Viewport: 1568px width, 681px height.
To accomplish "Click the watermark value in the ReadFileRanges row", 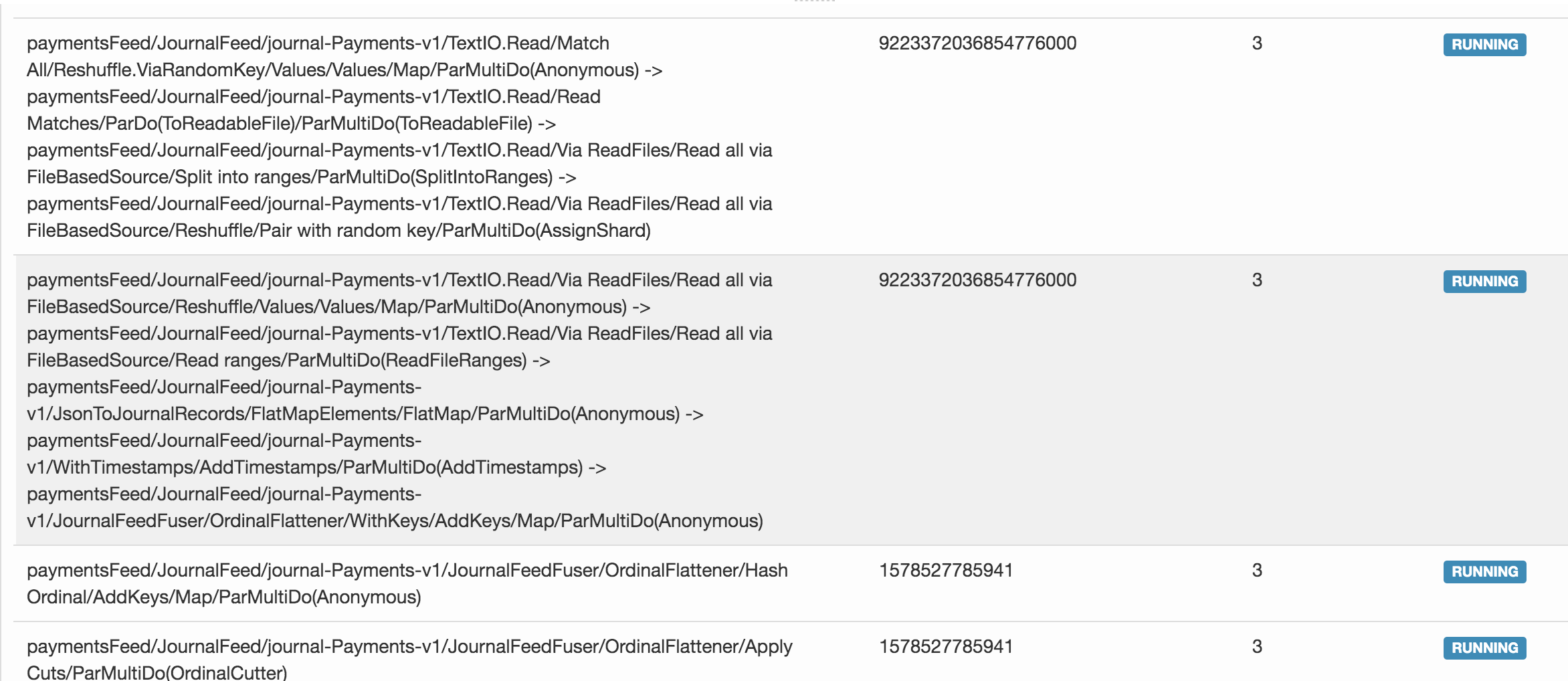I will 977,280.
